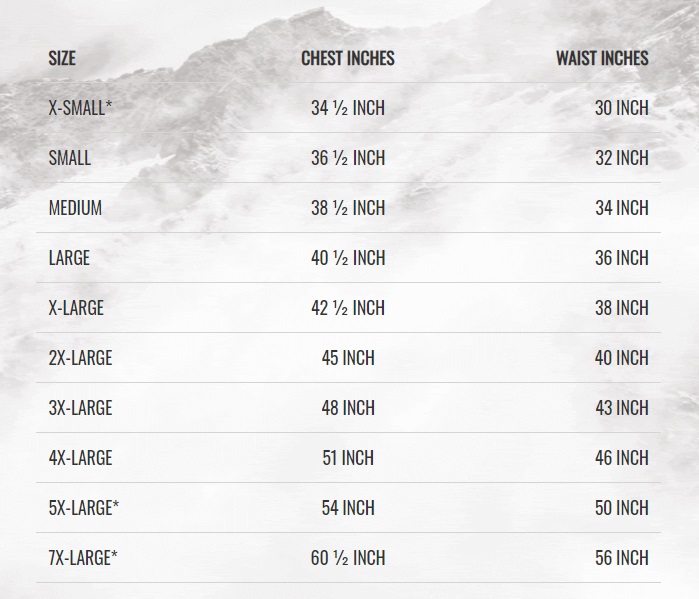The image size is (699, 599).
Task: Select the X-LARGE size label
Action: click(76, 308)
